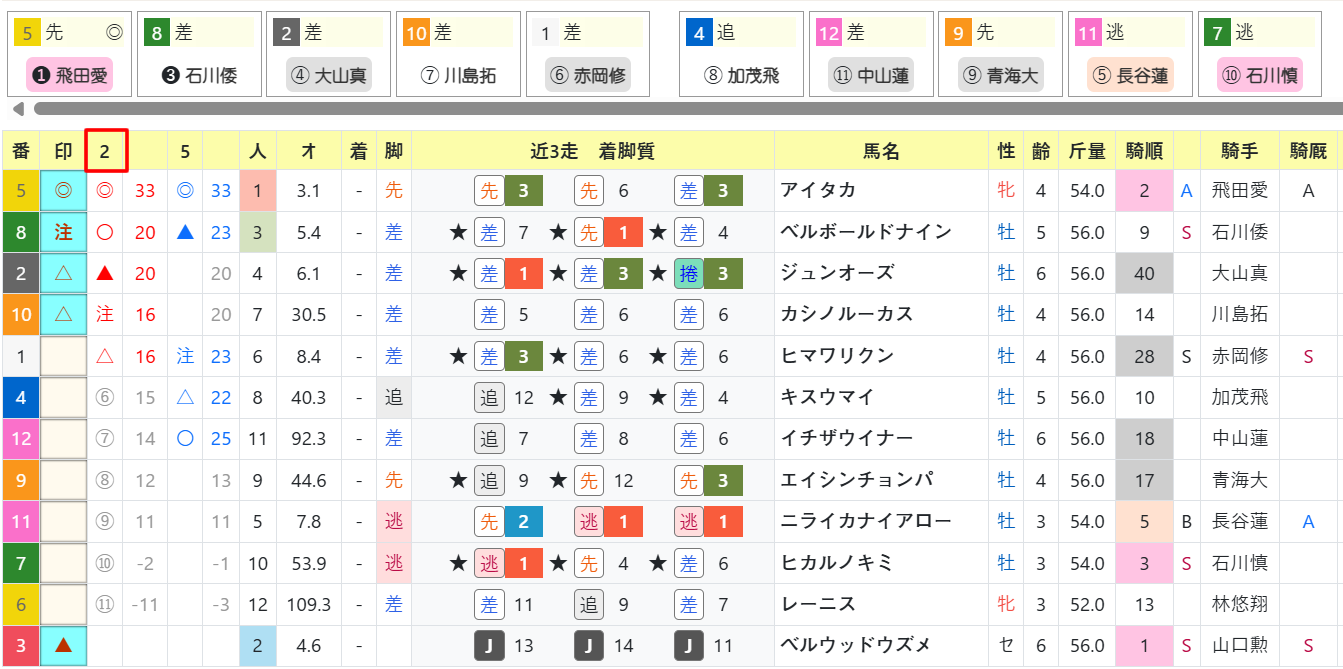Click the orange number 9 badge on the top 青海大 card

(x=958, y=33)
